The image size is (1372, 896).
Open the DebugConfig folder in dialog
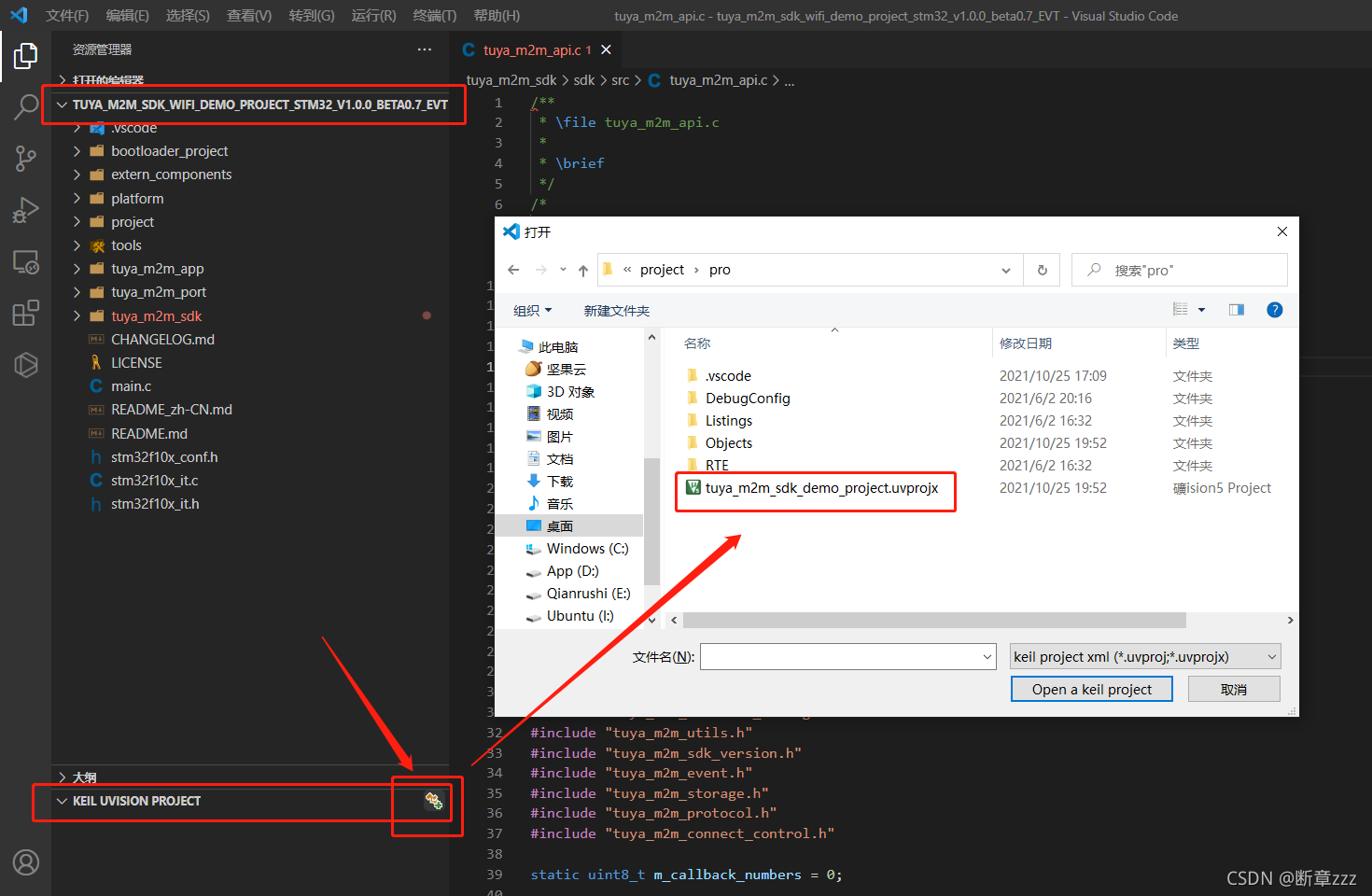click(x=748, y=399)
